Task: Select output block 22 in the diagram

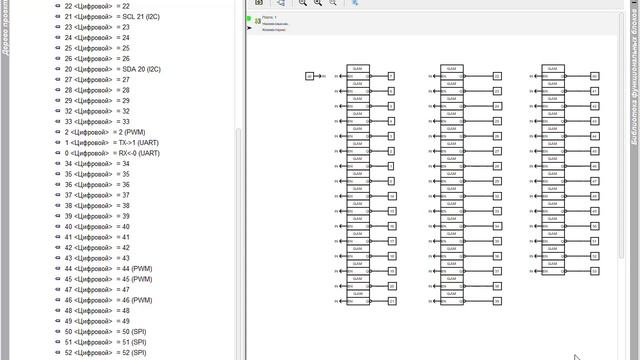Action: [497, 76]
